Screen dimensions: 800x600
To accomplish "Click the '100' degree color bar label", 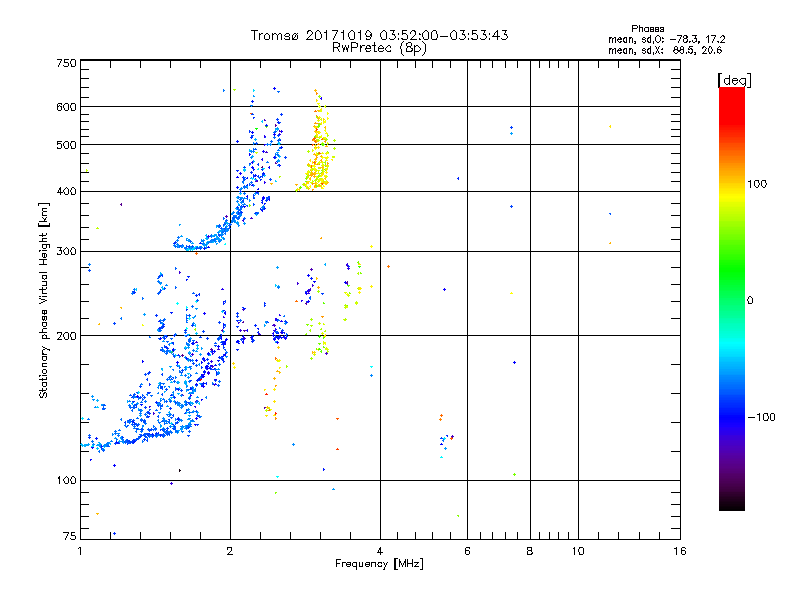I will click(x=757, y=184).
